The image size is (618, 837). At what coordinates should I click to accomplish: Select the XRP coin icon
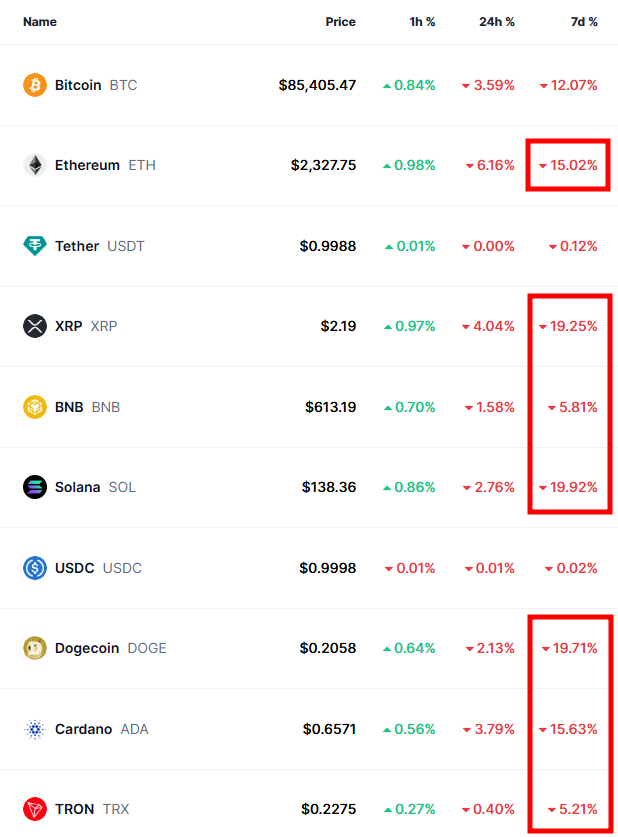[x=35, y=326]
